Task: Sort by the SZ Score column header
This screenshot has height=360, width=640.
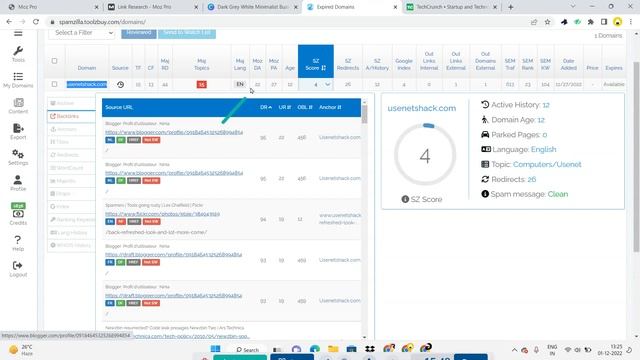Action: coord(316,61)
